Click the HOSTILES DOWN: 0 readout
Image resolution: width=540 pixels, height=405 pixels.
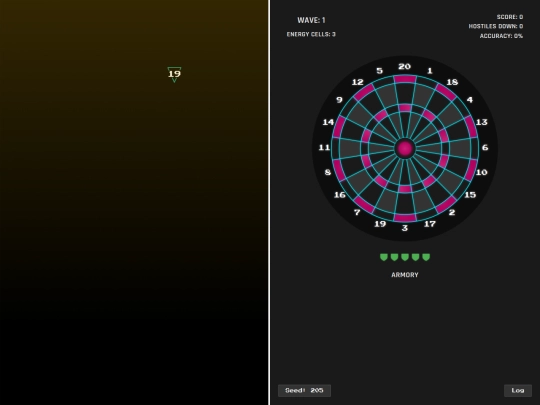[x=496, y=26]
